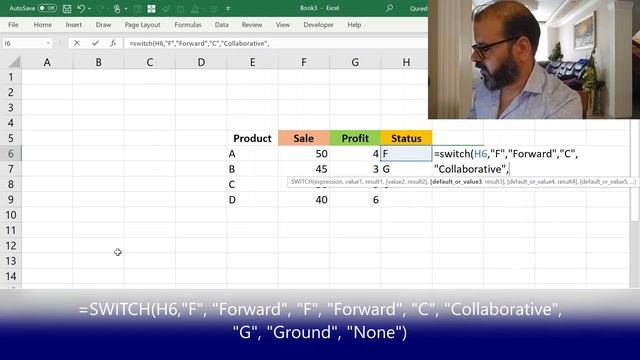Select row header 14
640x360 pixels.
(x=11, y=276)
